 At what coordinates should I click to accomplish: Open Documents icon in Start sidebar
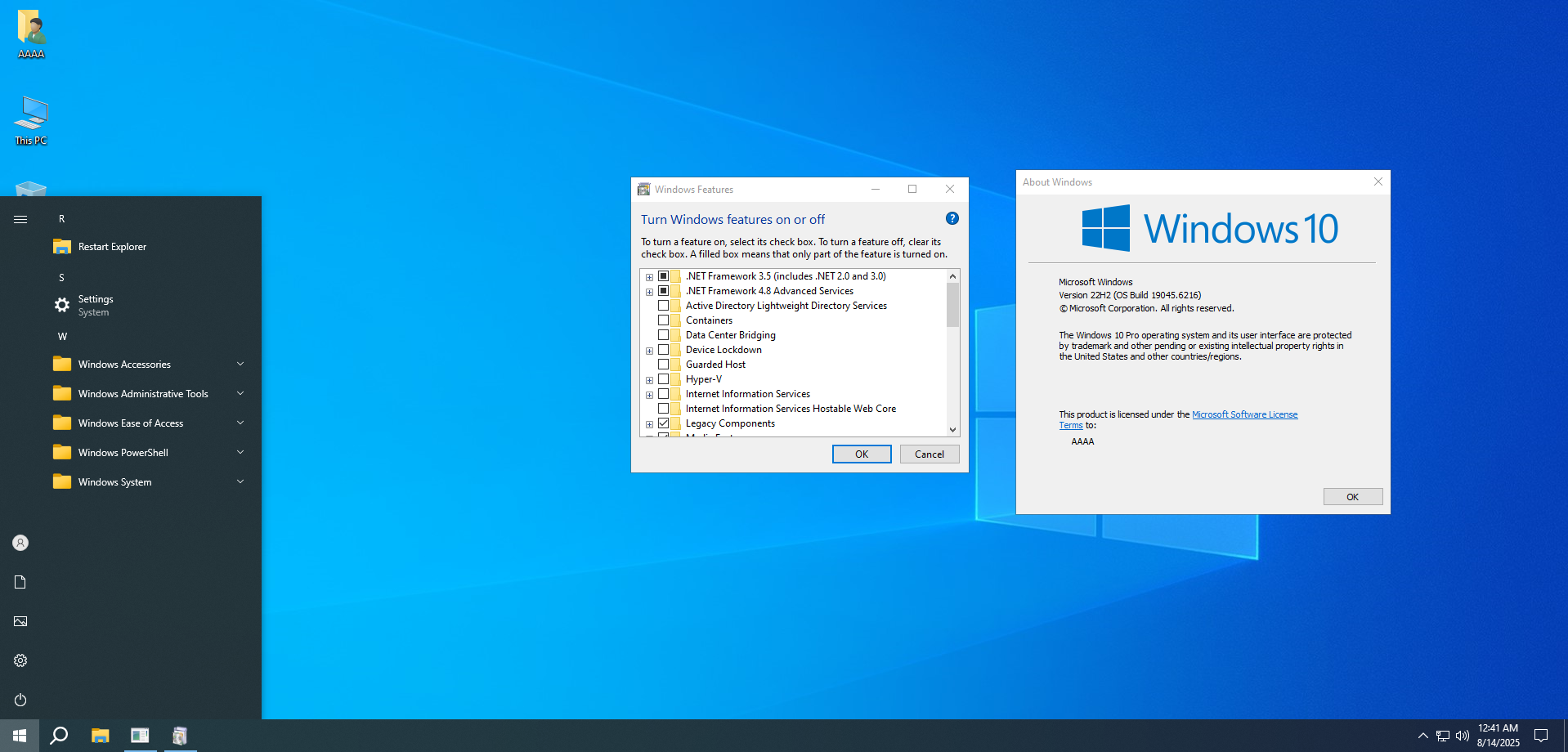20,582
